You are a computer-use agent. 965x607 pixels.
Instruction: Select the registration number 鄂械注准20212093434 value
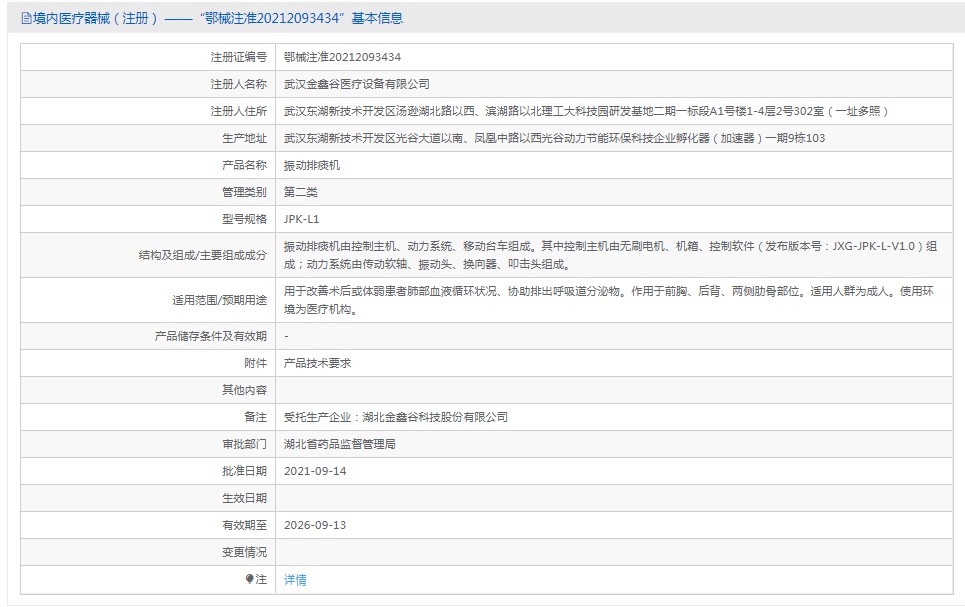[x=342, y=58]
